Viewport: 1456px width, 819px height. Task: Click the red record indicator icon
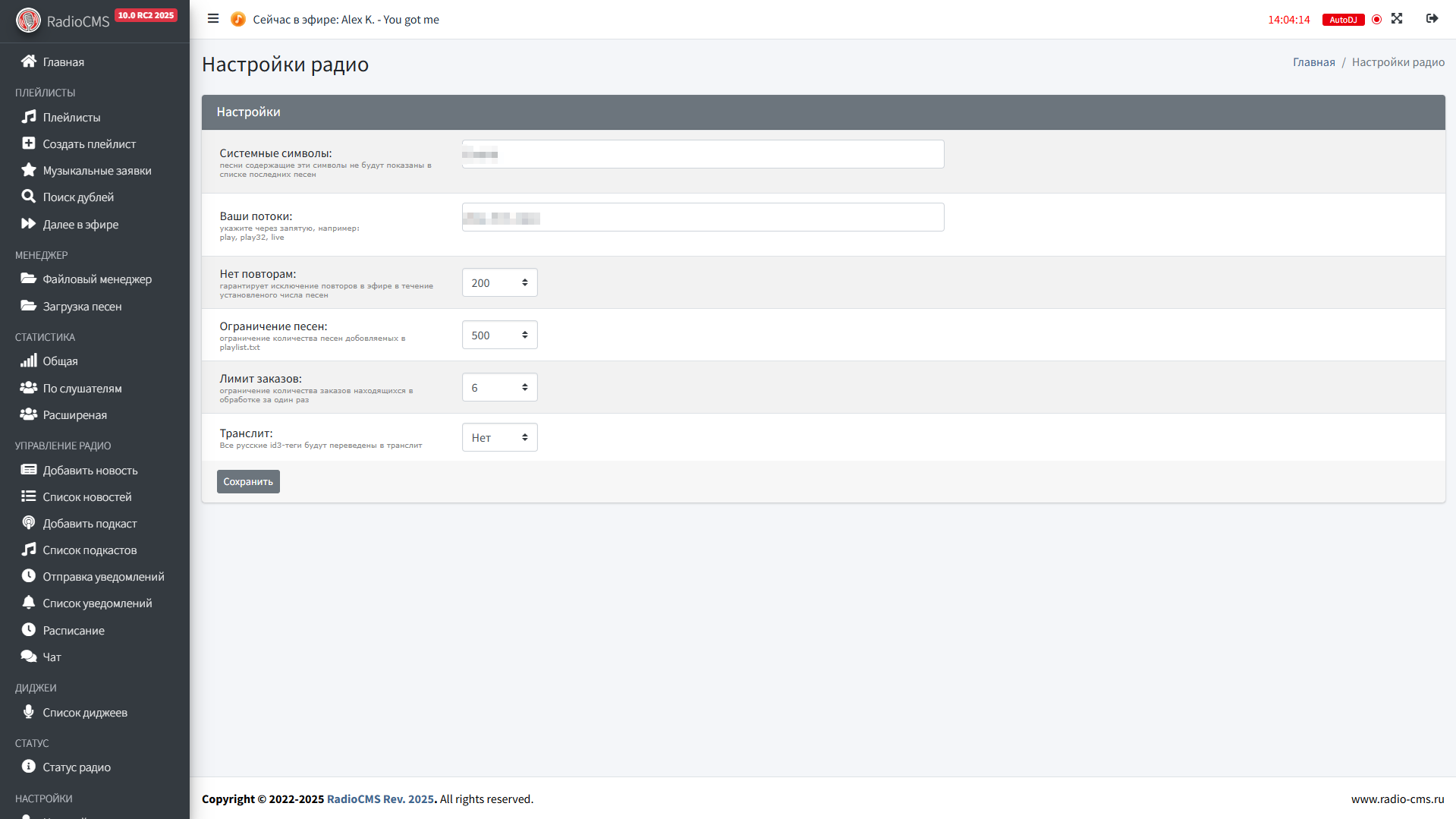(x=1376, y=20)
